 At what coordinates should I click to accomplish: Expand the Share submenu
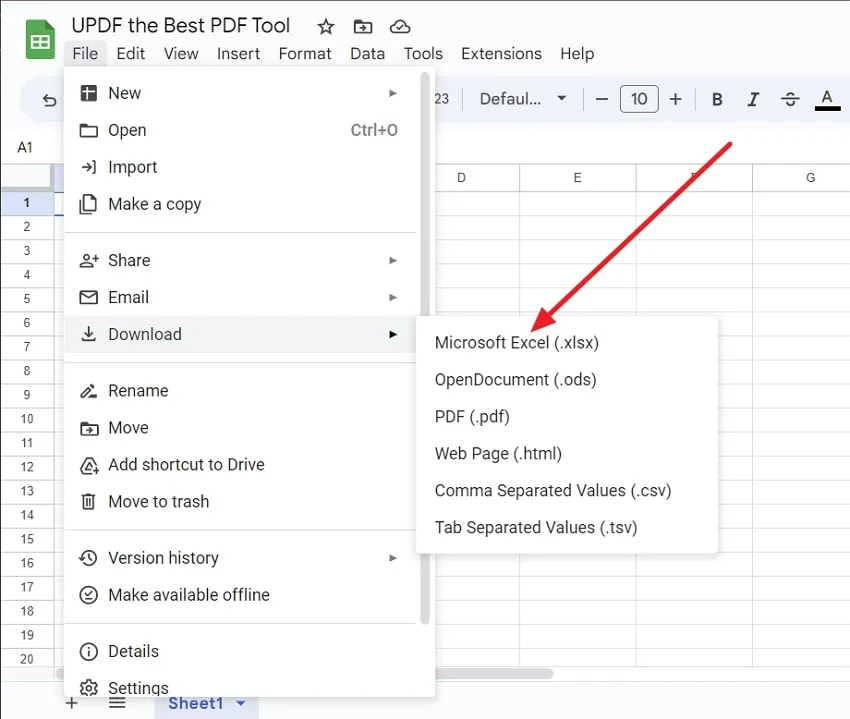(x=240, y=260)
